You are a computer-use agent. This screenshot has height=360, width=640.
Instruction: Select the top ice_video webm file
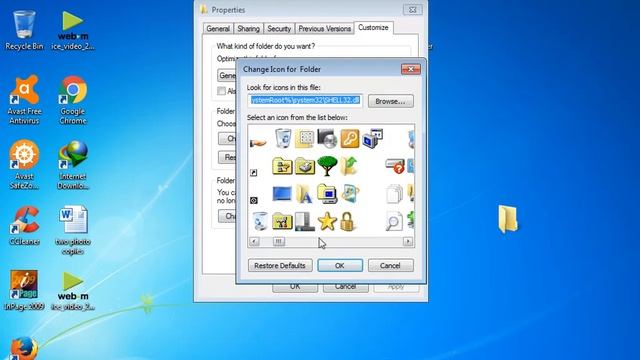click(x=73, y=31)
